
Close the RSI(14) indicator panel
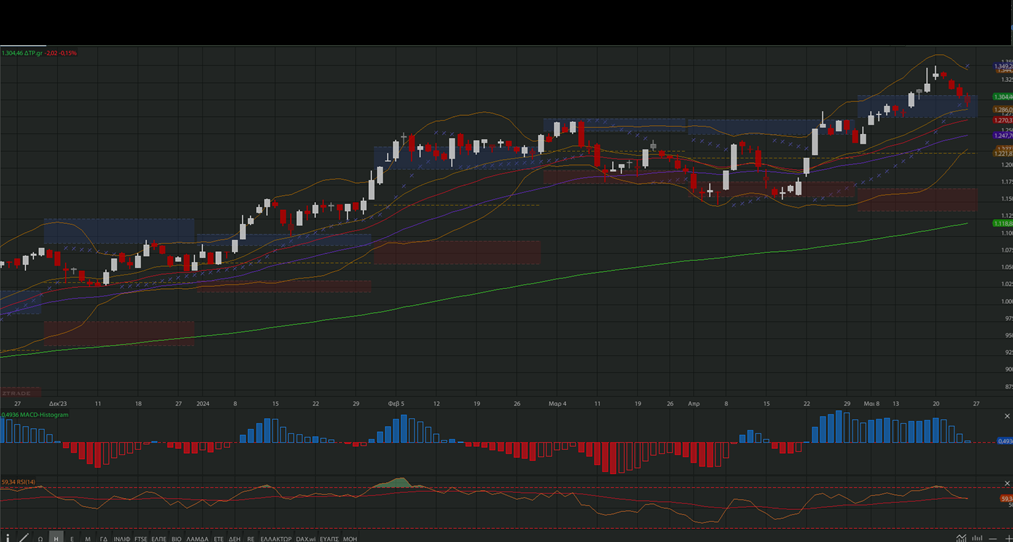[x=1007, y=484]
